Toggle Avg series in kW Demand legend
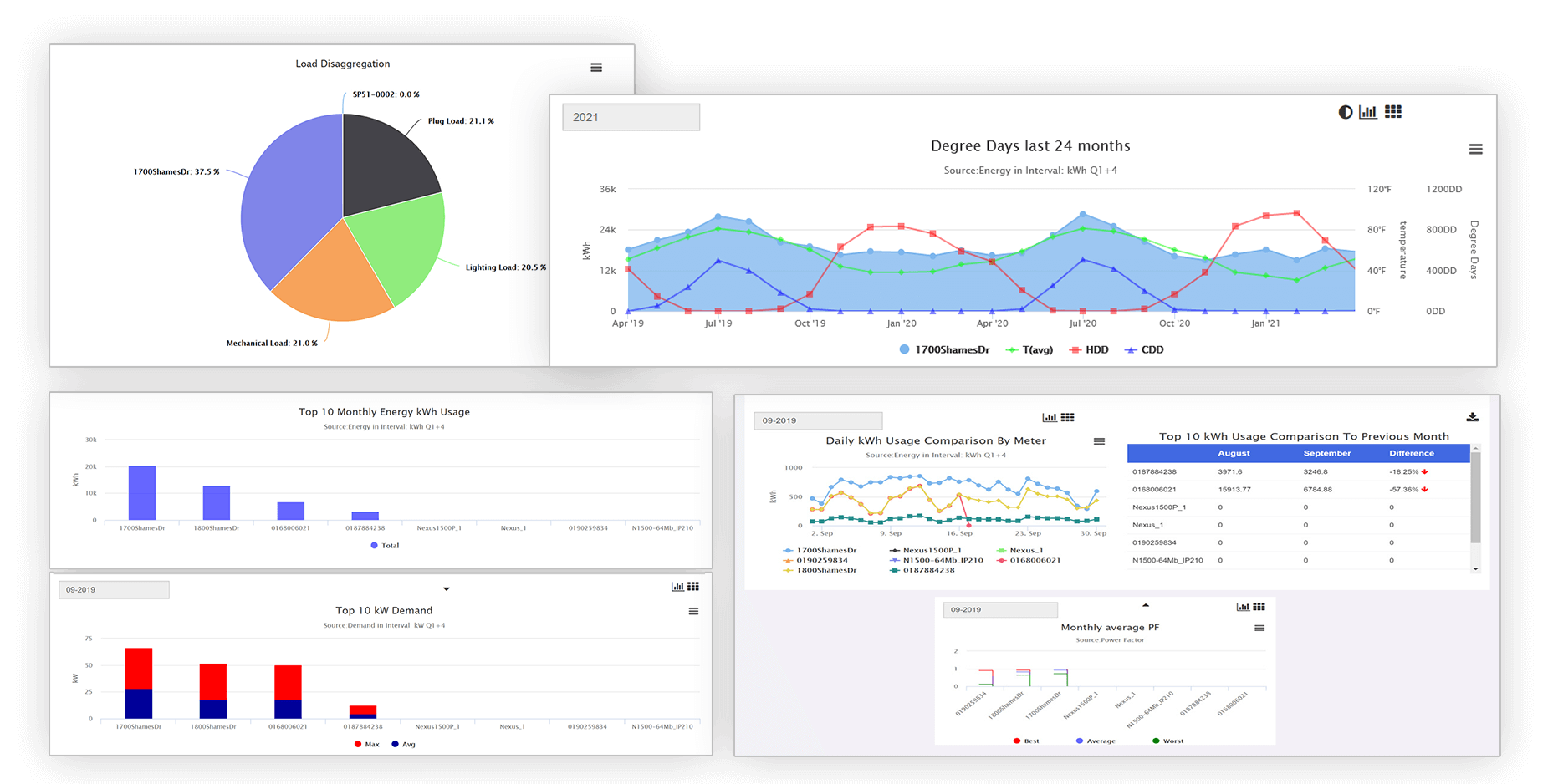The image size is (1548, 784). pyautogui.click(x=403, y=744)
